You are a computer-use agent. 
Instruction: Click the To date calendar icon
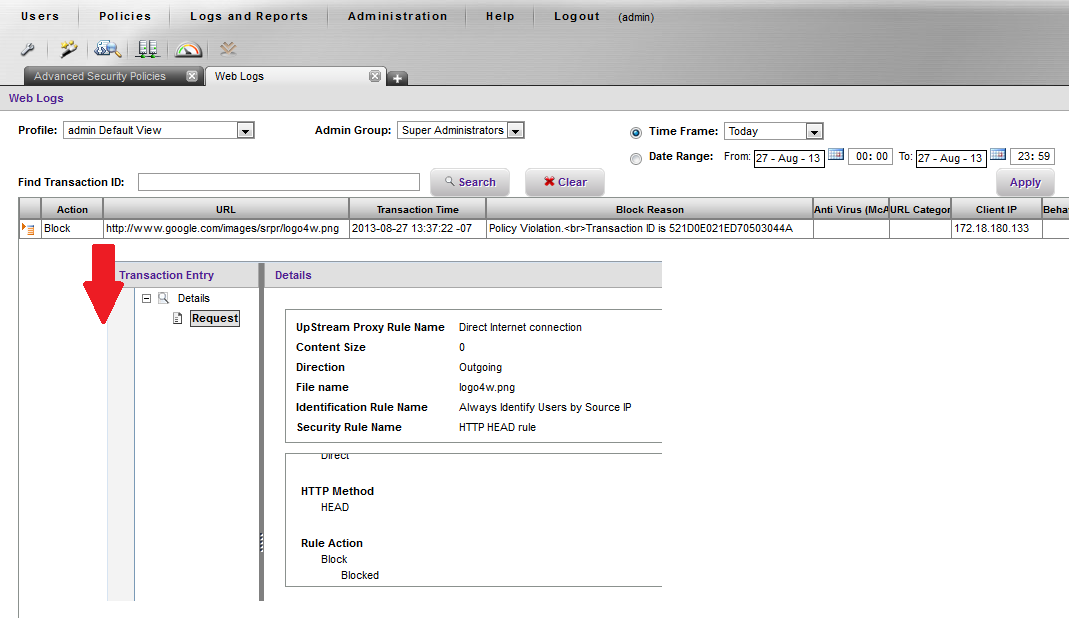(997, 156)
